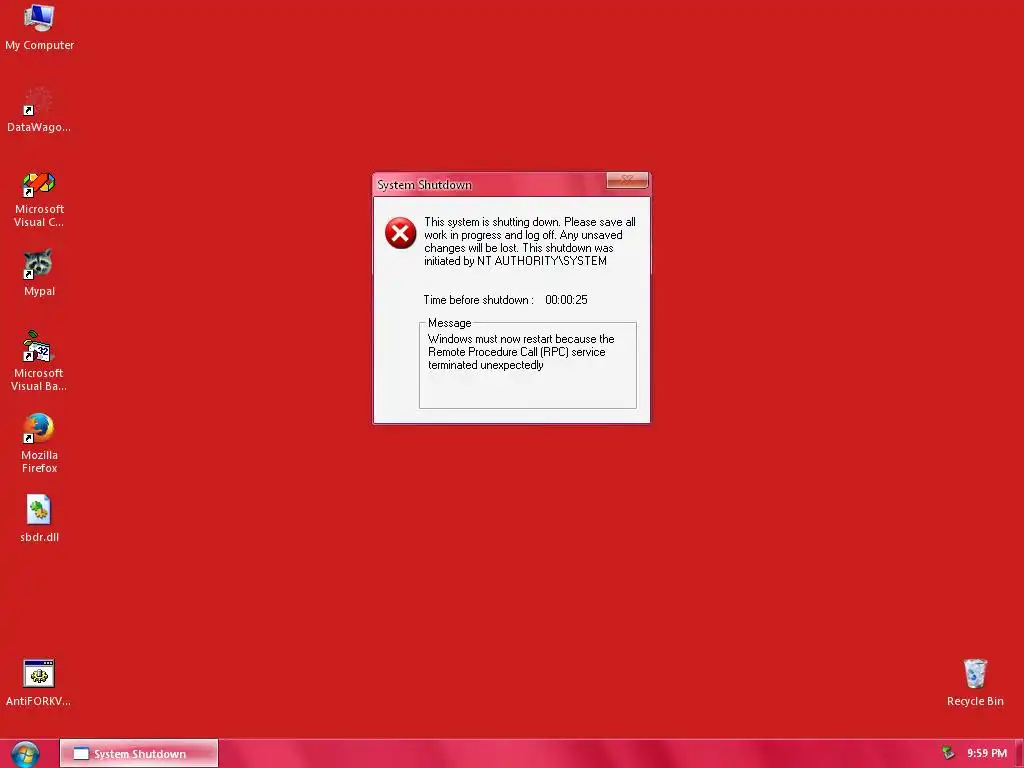Click the system tray notification icon
Screen dimensions: 1024x768
(948, 753)
